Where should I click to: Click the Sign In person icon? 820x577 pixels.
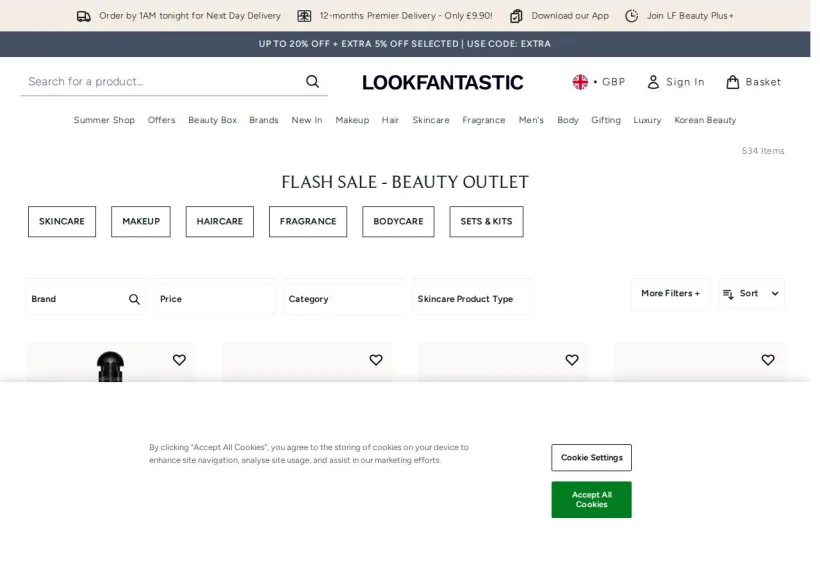pyautogui.click(x=653, y=82)
